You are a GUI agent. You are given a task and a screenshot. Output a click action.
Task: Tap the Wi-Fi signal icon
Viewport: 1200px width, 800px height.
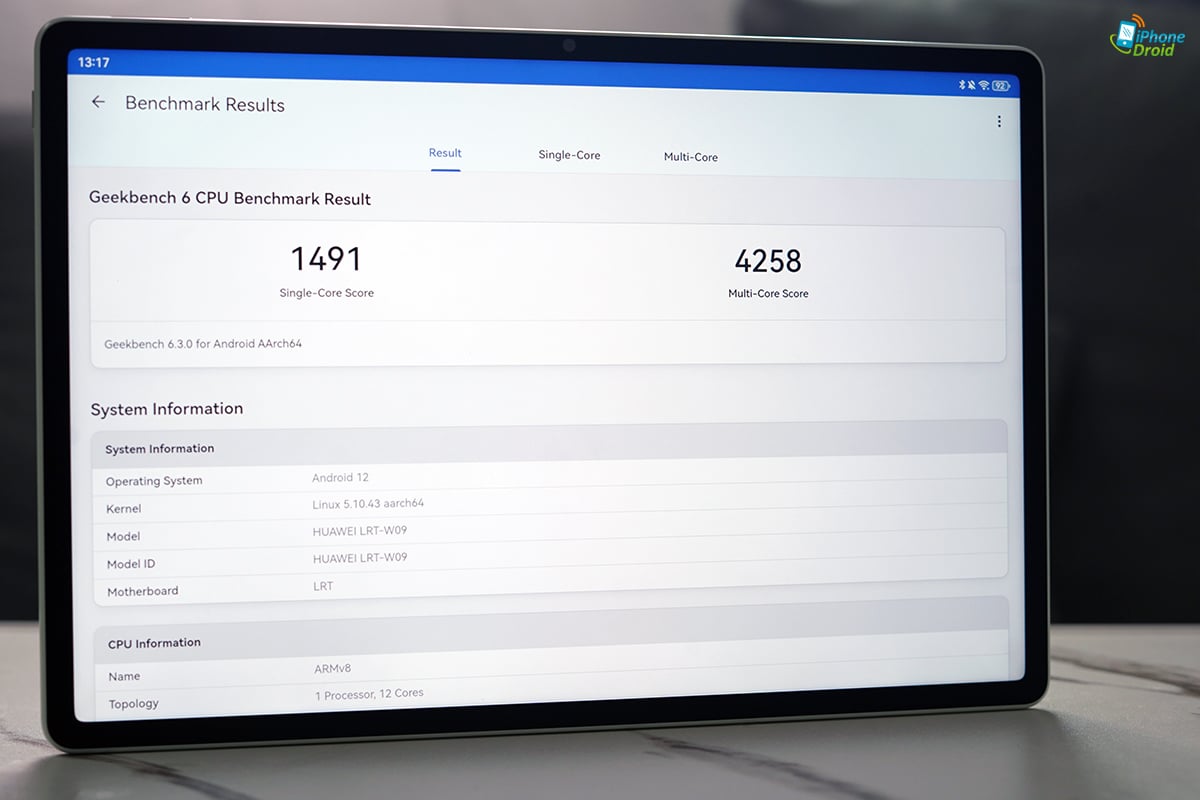tap(984, 86)
